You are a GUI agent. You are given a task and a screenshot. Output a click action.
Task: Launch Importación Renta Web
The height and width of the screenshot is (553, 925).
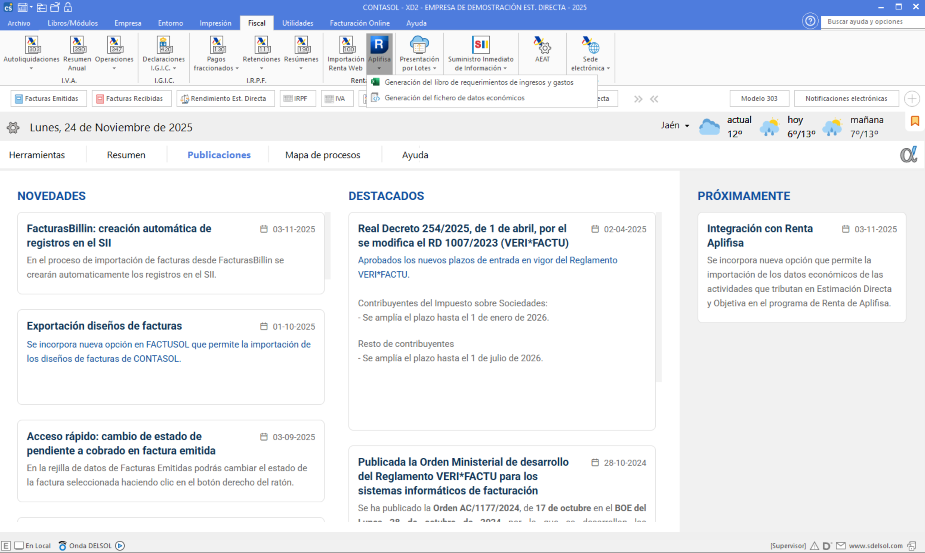346,45
